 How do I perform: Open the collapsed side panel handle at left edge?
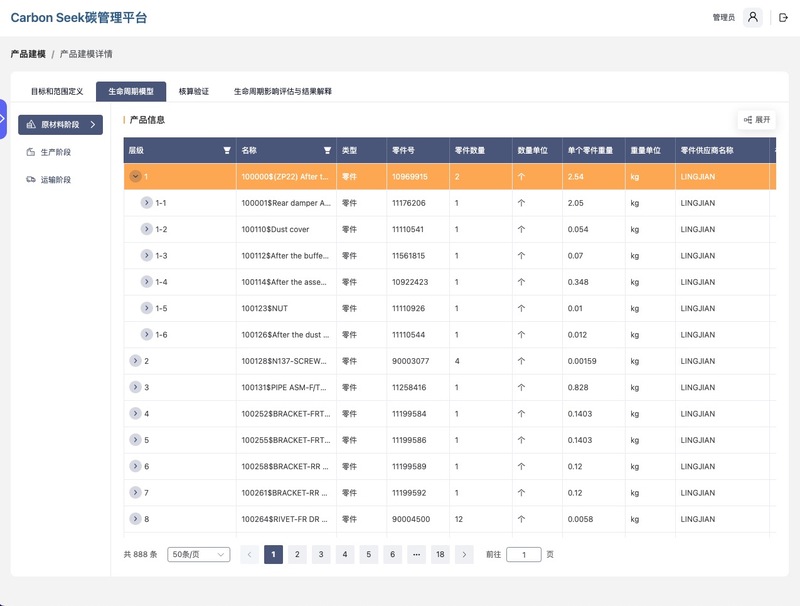coord(3,119)
